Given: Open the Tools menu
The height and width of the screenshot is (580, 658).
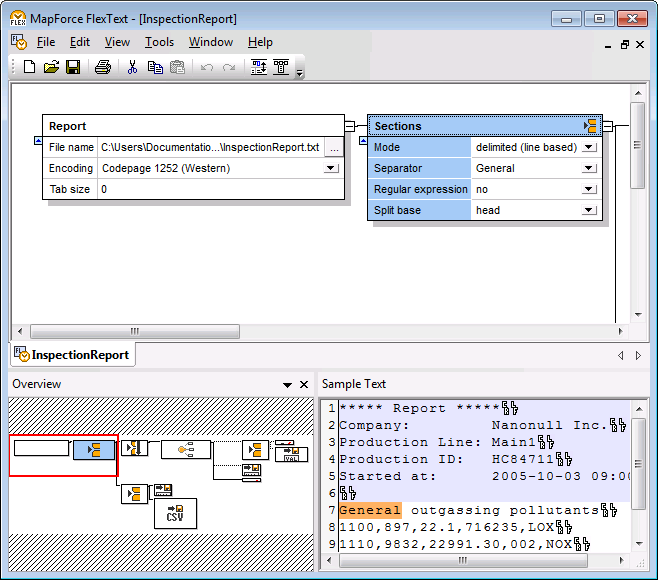Looking at the screenshot, I should pos(159,42).
